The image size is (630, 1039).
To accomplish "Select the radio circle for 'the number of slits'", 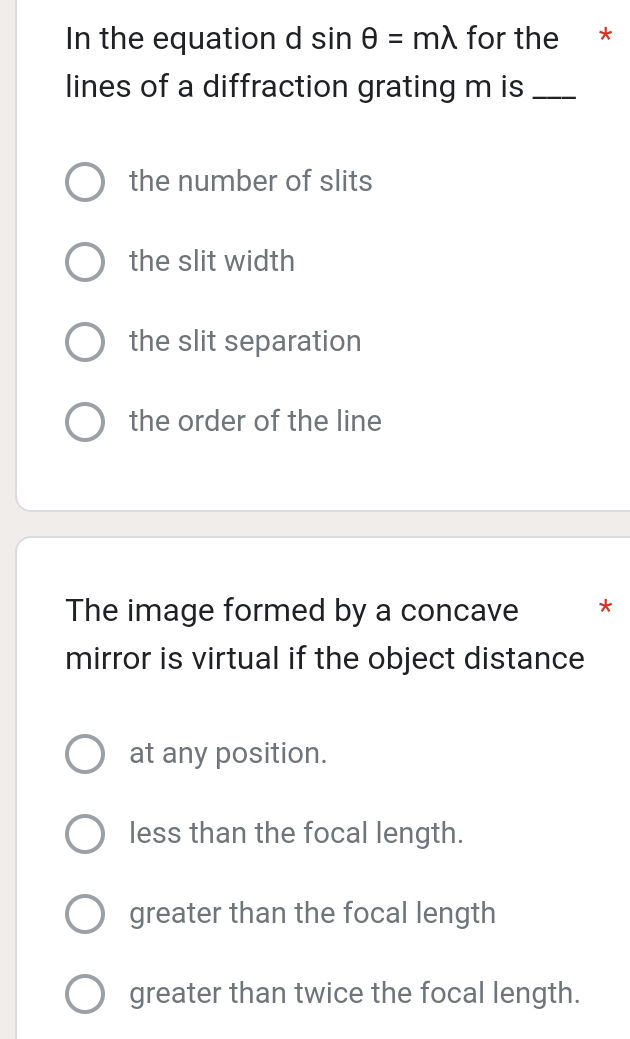I will point(85,182).
